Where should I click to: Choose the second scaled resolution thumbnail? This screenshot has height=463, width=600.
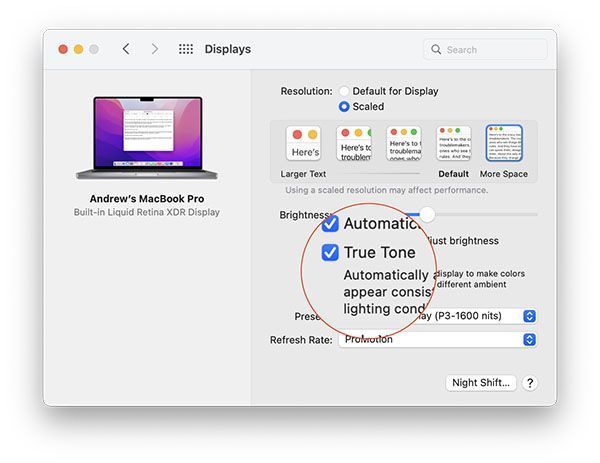(354, 143)
